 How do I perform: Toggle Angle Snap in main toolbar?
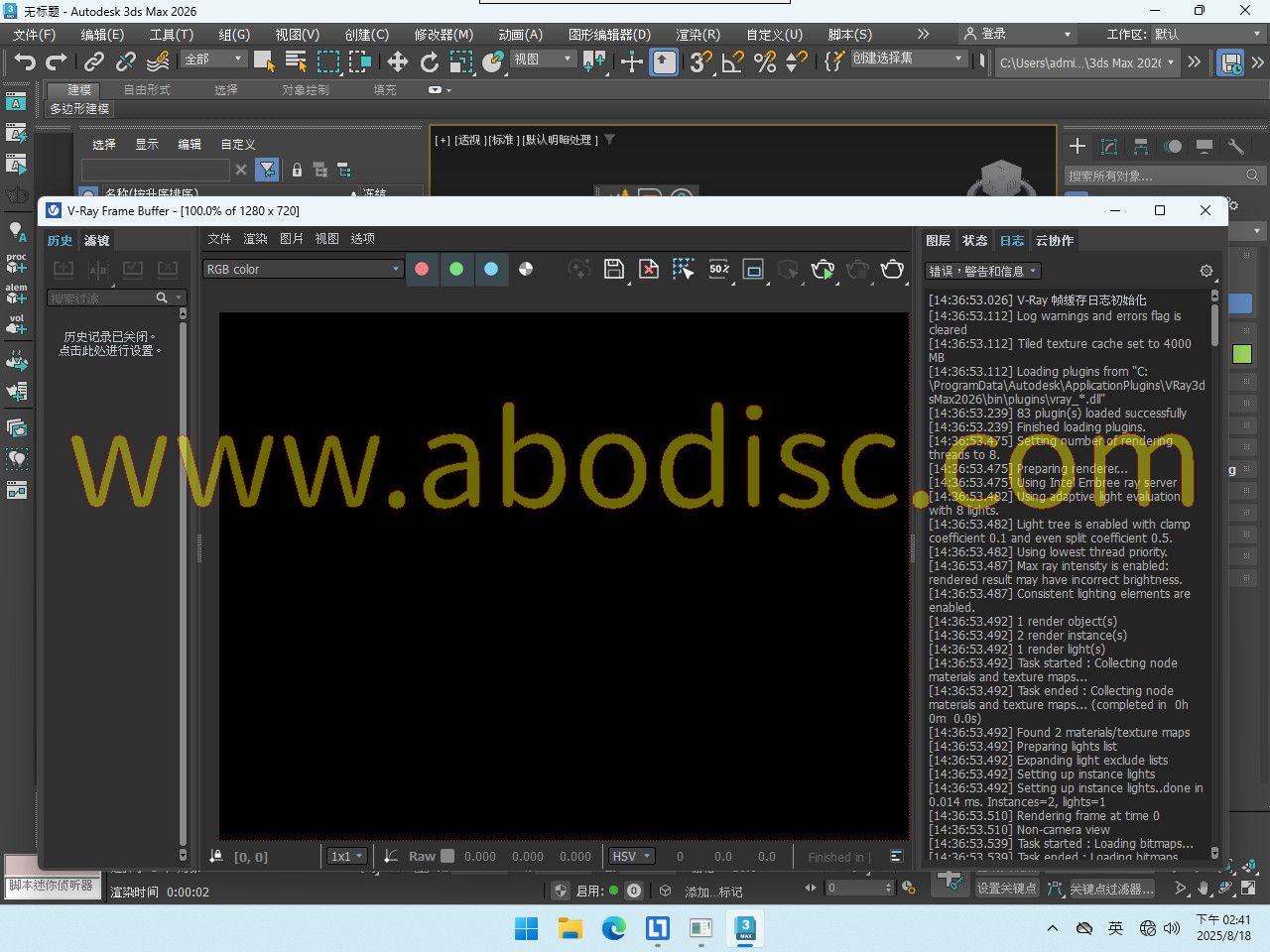(x=733, y=61)
